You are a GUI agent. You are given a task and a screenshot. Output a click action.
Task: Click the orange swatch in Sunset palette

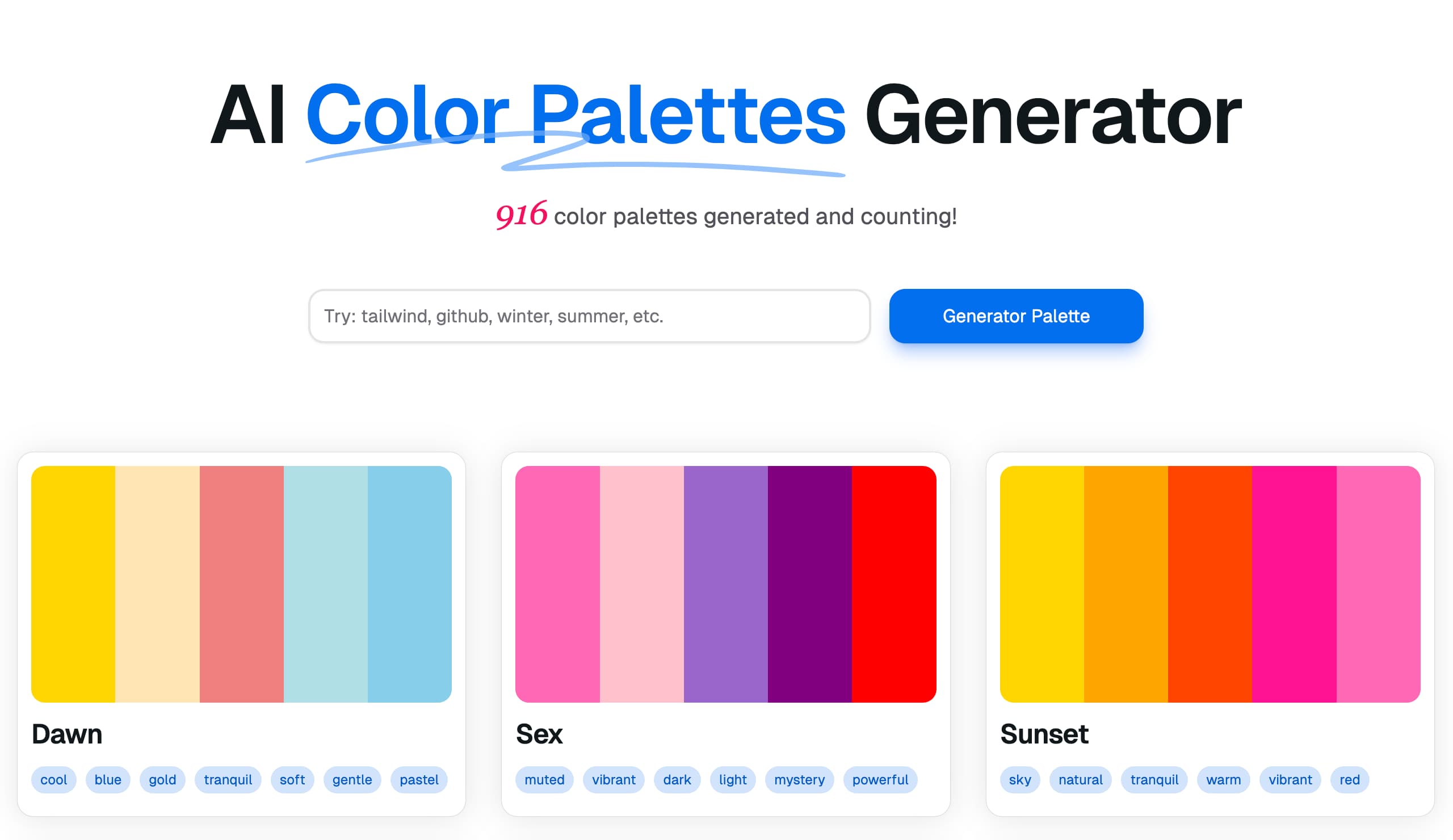coord(1126,583)
